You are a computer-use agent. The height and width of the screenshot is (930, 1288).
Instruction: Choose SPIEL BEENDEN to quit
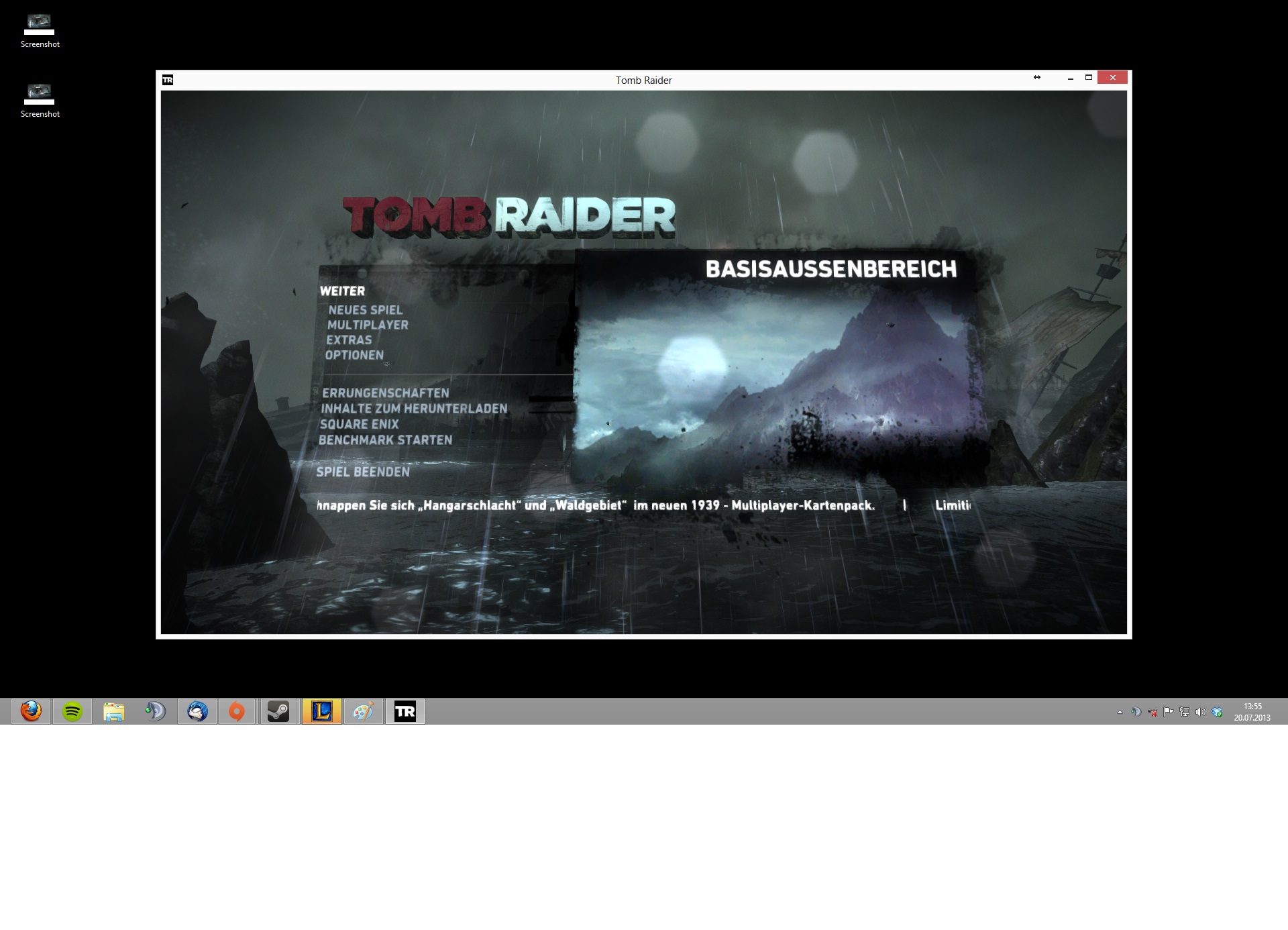pos(362,472)
